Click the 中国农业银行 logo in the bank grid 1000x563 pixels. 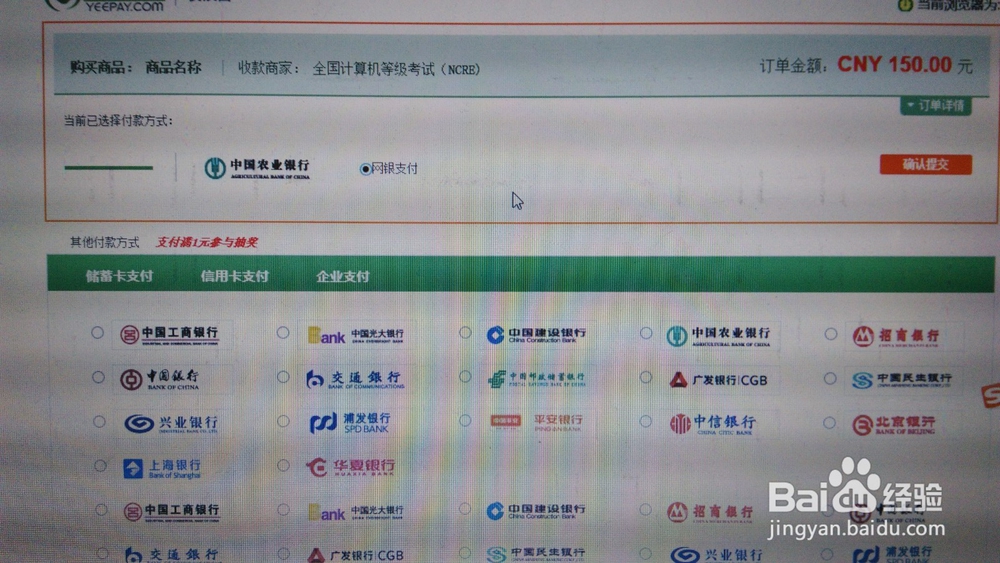click(719, 335)
